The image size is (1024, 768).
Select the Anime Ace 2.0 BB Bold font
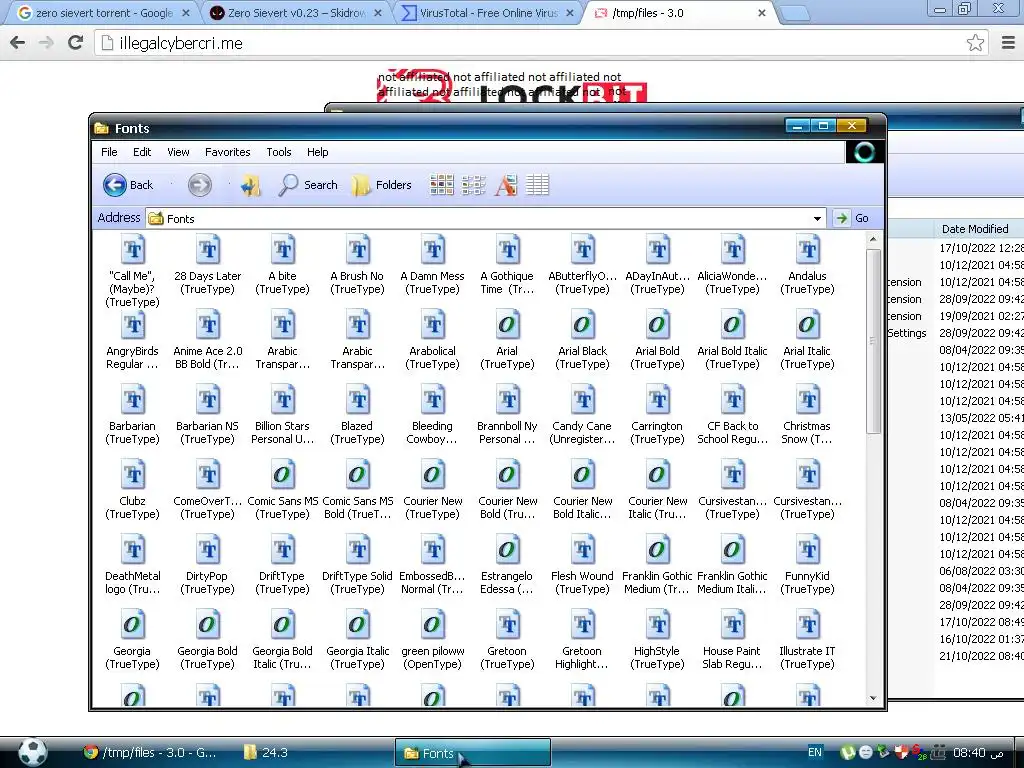pyautogui.click(x=208, y=340)
